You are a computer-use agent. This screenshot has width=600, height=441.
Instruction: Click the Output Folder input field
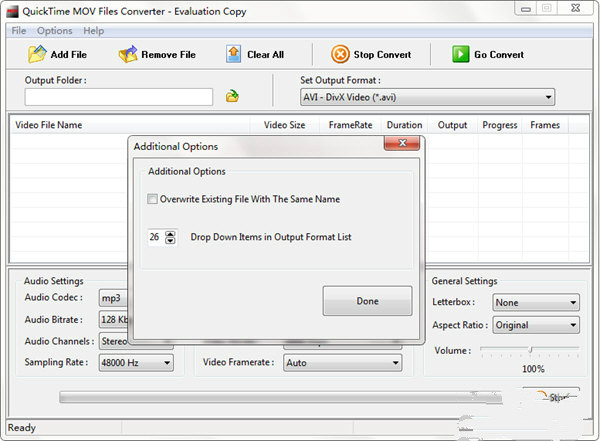tap(119, 97)
